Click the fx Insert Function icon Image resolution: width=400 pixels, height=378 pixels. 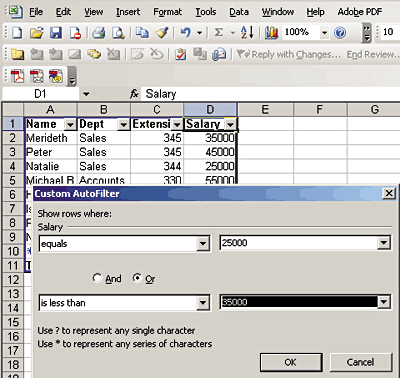click(x=134, y=94)
